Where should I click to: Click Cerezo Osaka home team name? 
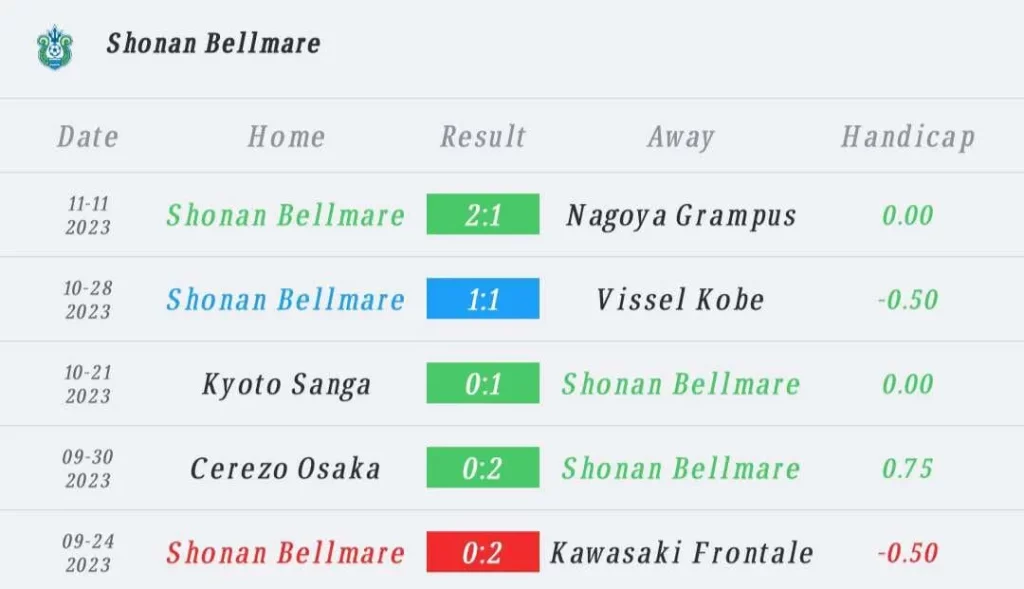click(285, 468)
